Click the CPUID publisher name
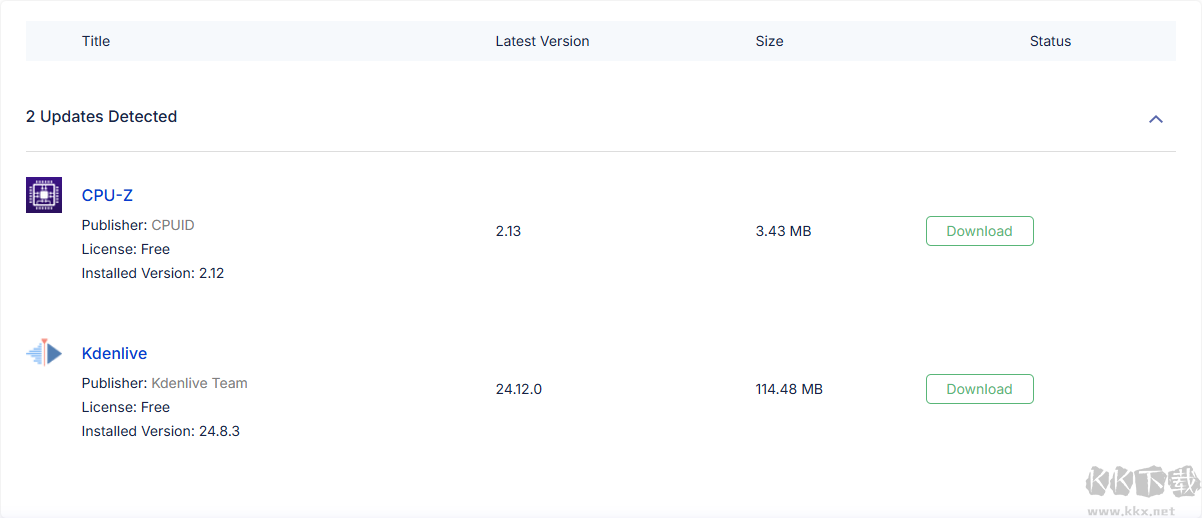The width and height of the screenshot is (1202, 518). (173, 225)
